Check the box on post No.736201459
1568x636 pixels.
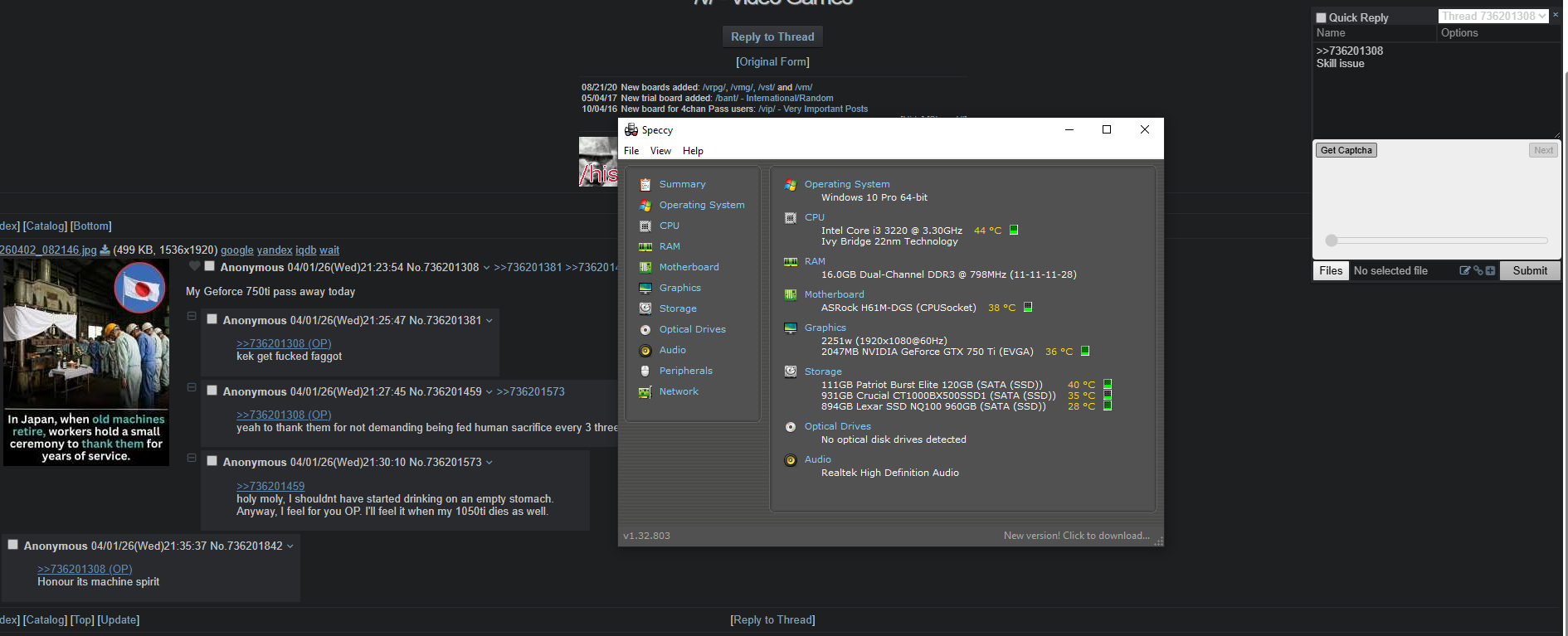(212, 391)
